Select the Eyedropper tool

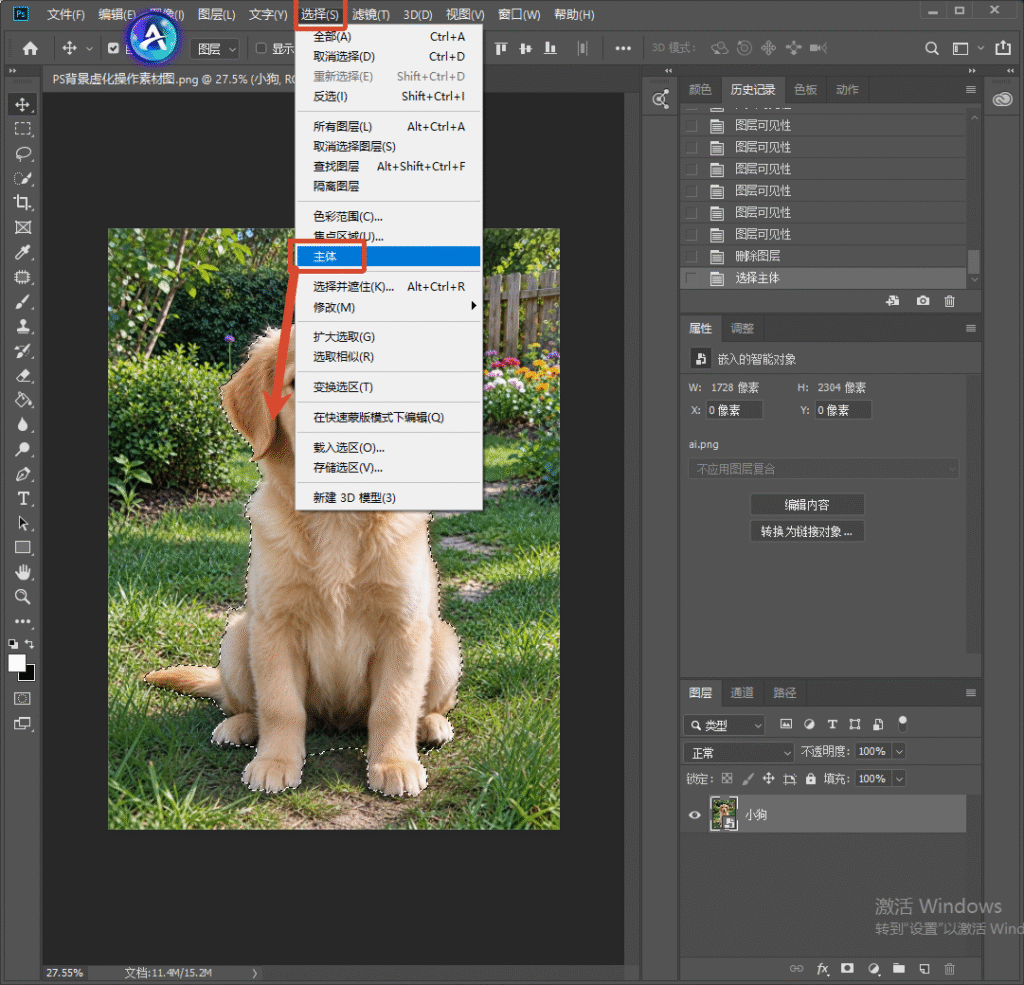[23, 252]
